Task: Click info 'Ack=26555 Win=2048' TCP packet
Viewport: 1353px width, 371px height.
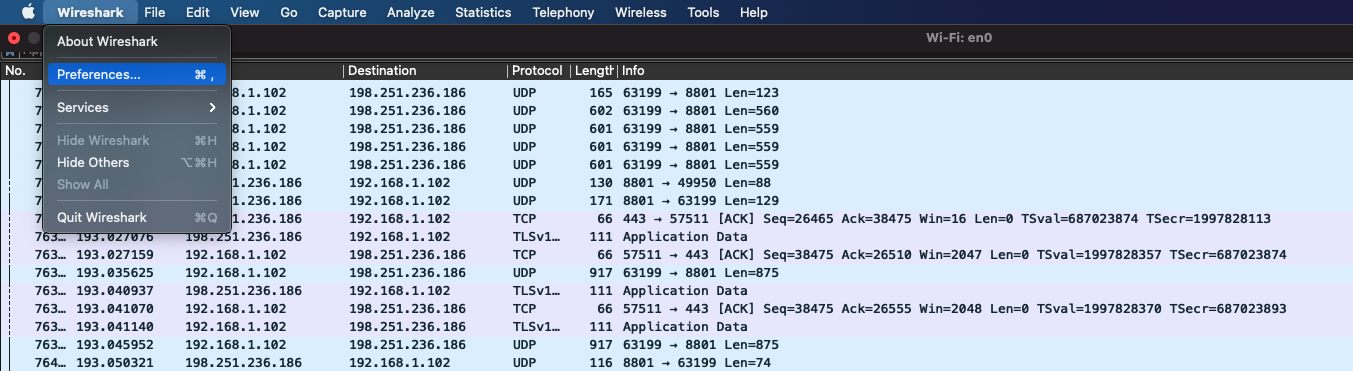Action: [954, 308]
